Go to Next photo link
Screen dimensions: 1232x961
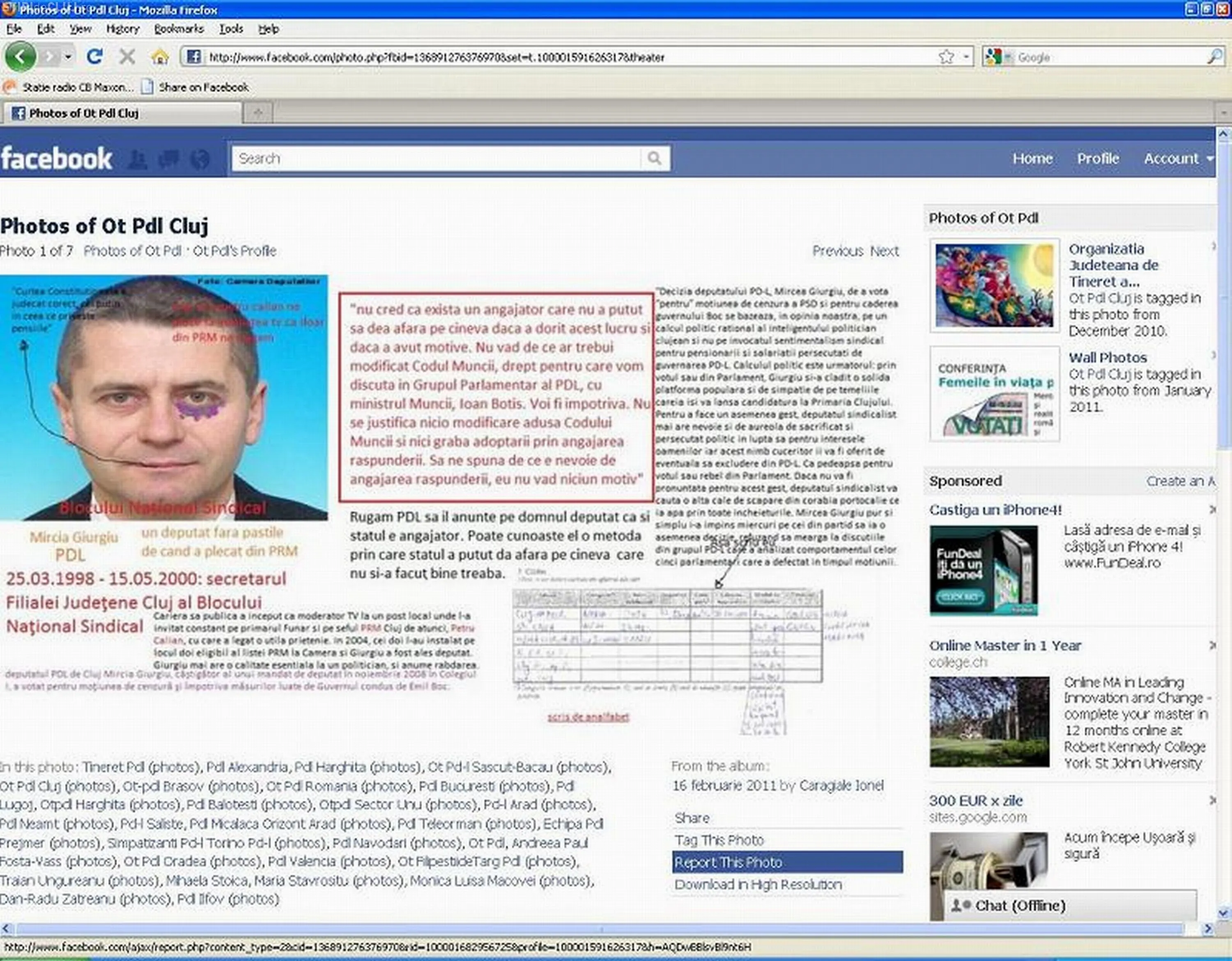click(884, 251)
